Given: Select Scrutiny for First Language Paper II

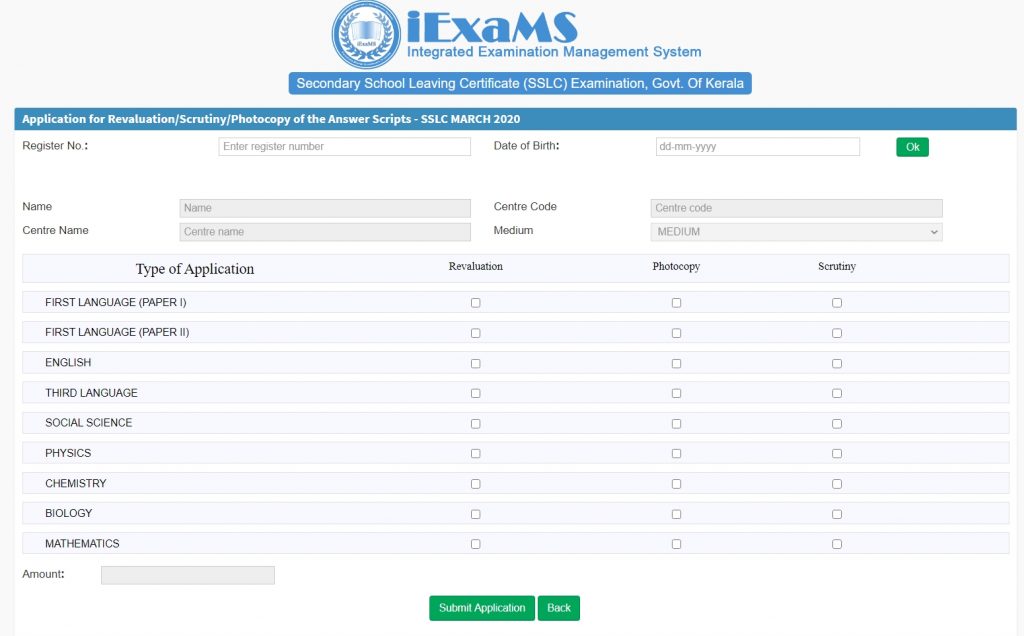Looking at the screenshot, I should point(837,333).
